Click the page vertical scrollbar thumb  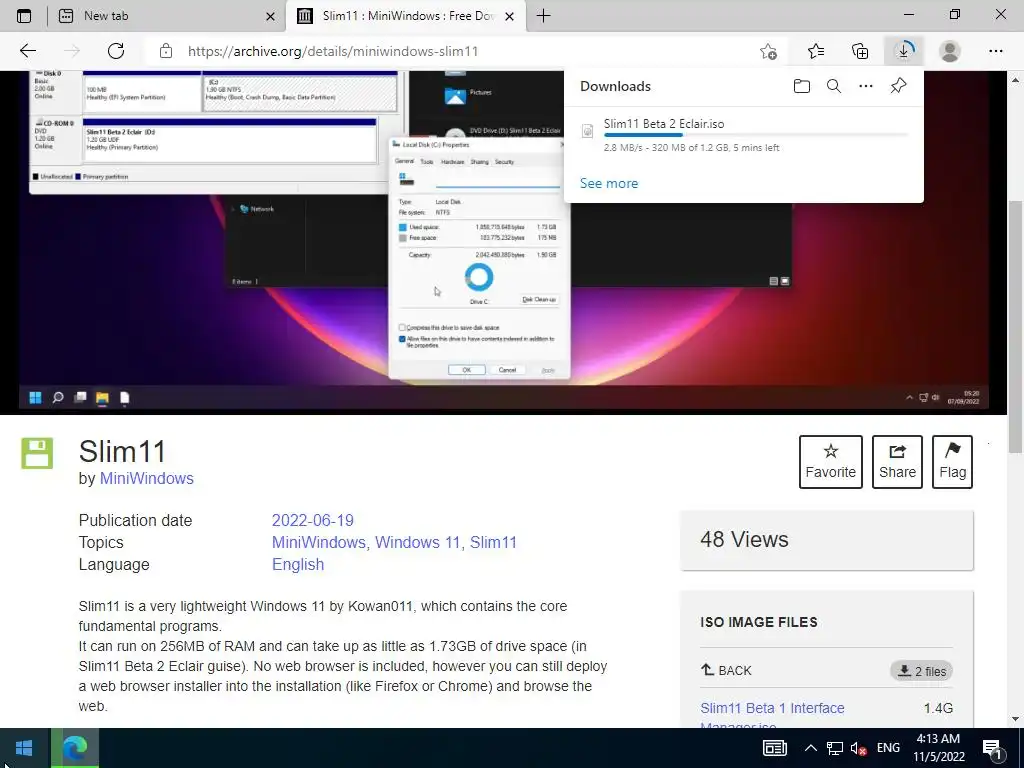coord(1015,325)
